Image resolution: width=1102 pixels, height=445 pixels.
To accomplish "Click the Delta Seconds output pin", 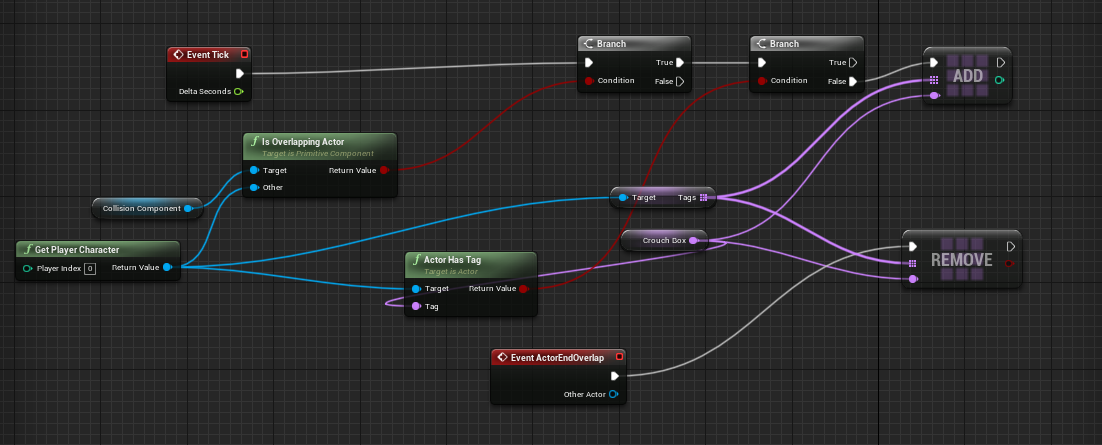I will [x=239, y=92].
